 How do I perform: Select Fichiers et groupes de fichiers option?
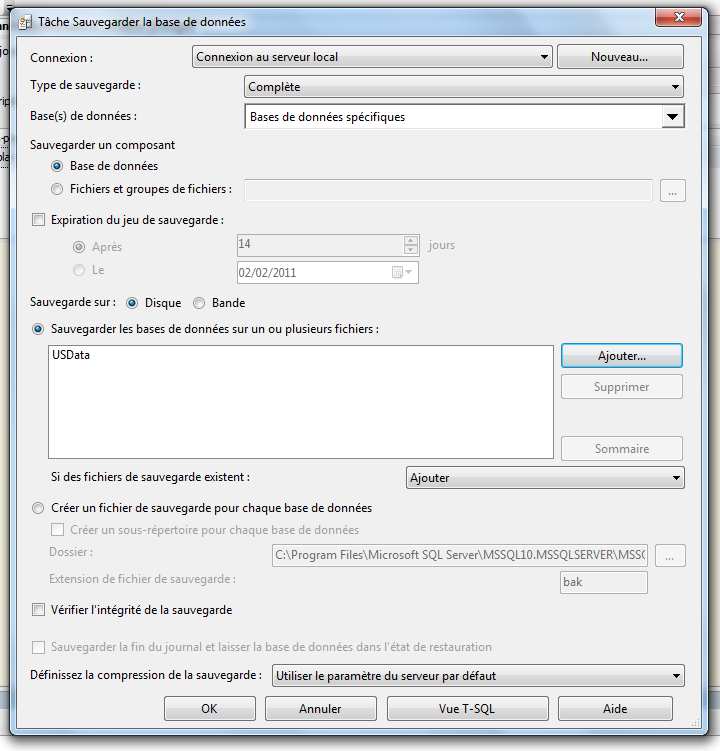click(57, 189)
